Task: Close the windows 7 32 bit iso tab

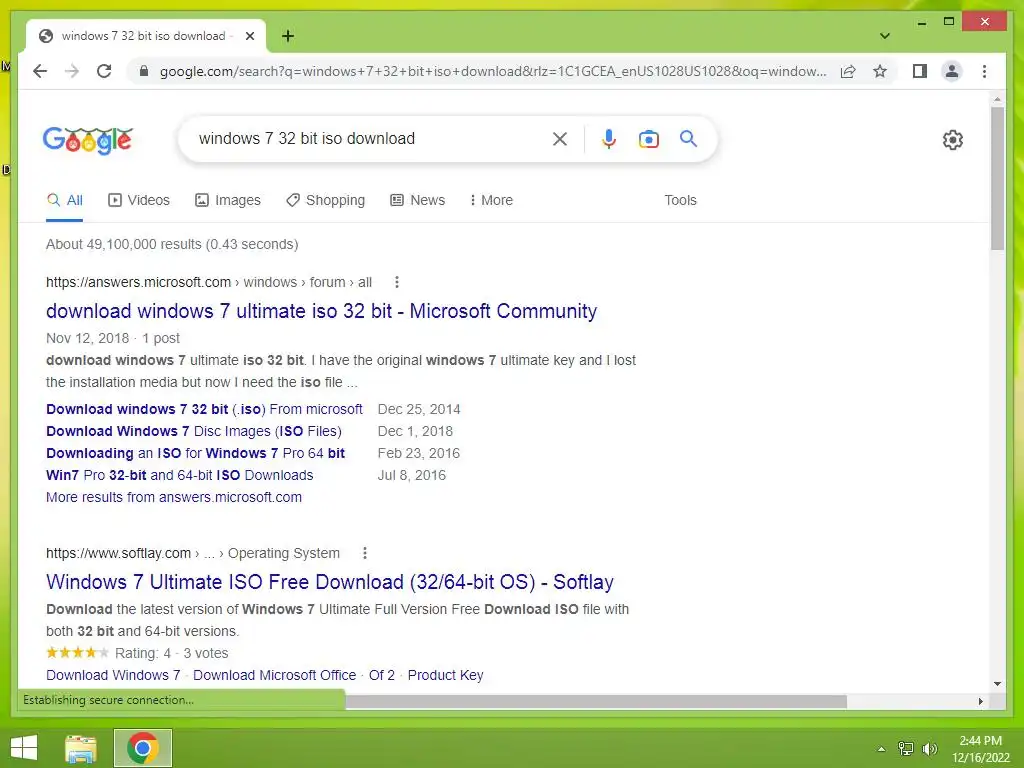Action: click(x=249, y=36)
